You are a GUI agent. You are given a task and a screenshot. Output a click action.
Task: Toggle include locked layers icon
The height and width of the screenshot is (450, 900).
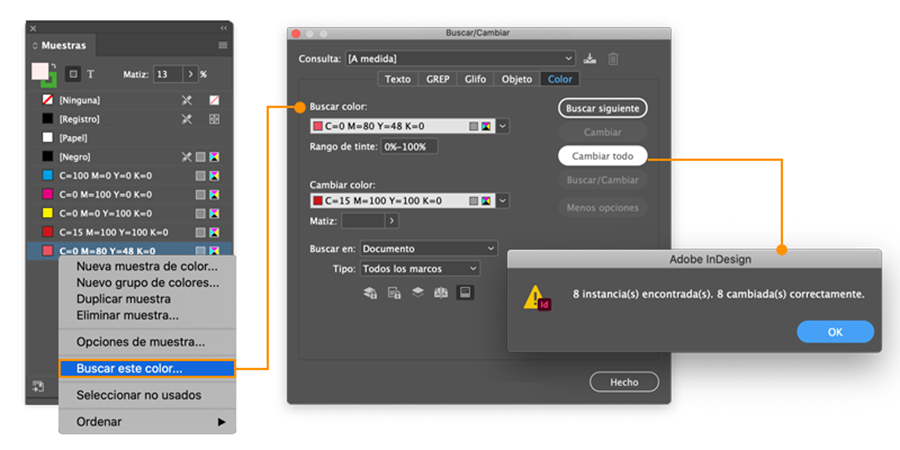click(370, 293)
